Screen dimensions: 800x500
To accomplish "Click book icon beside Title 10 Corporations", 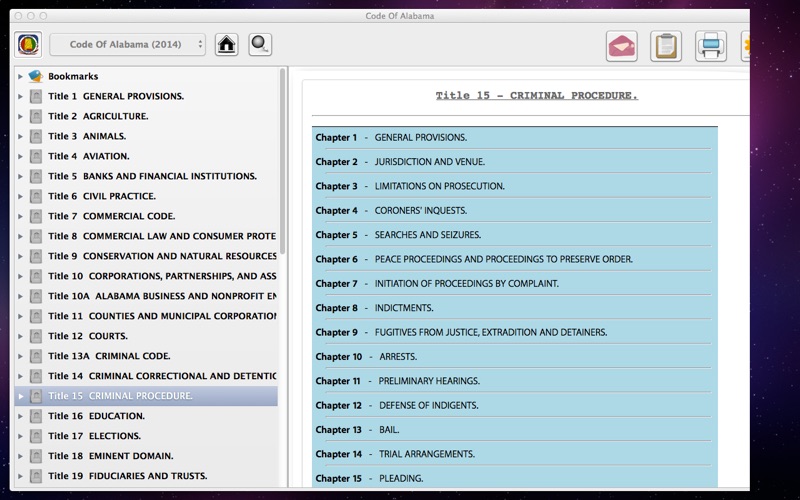I will (x=36, y=276).
